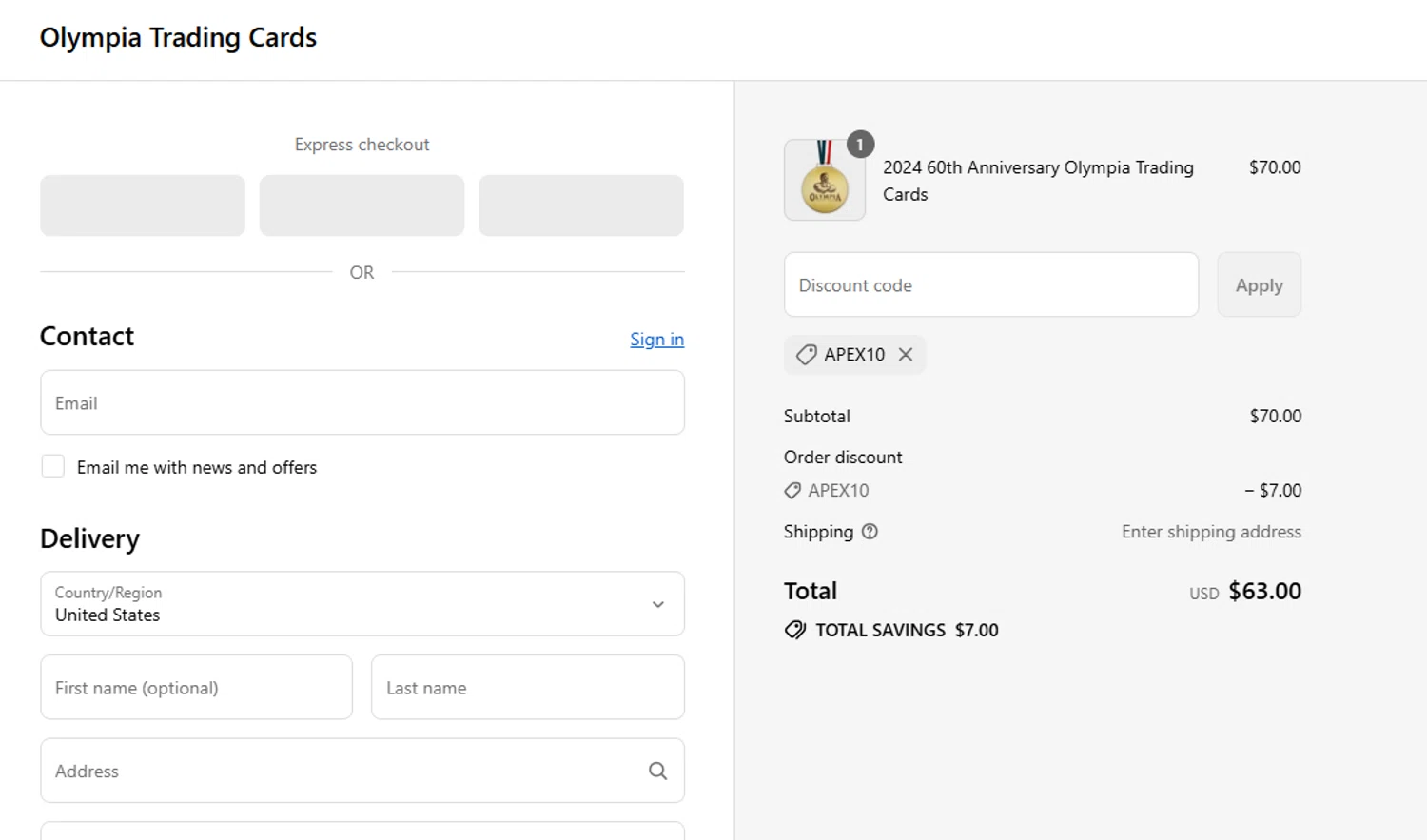Image resolution: width=1427 pixels, height=840 pixels.
Task: Focus the First name (optional) field
Action: [x=196, y=687]
